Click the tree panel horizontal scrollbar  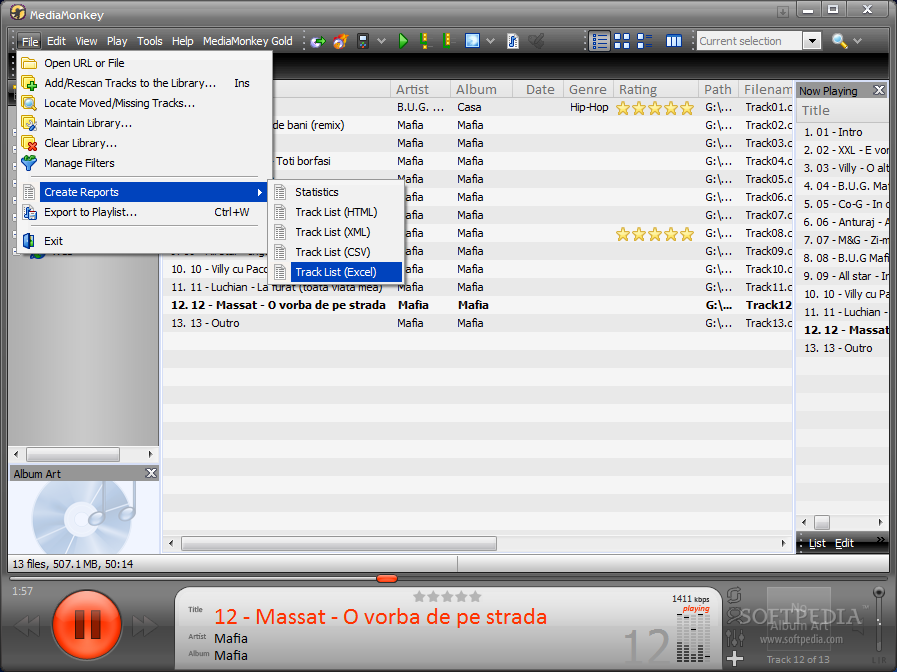click(73, 455)
